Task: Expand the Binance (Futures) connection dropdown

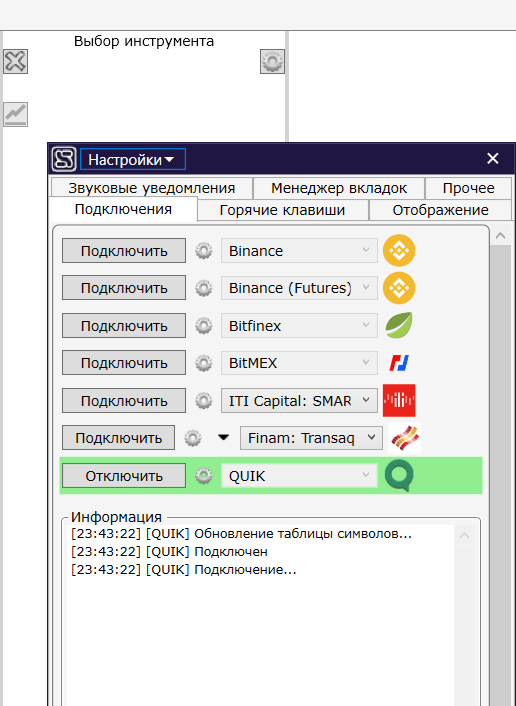Action: [299, 288]
